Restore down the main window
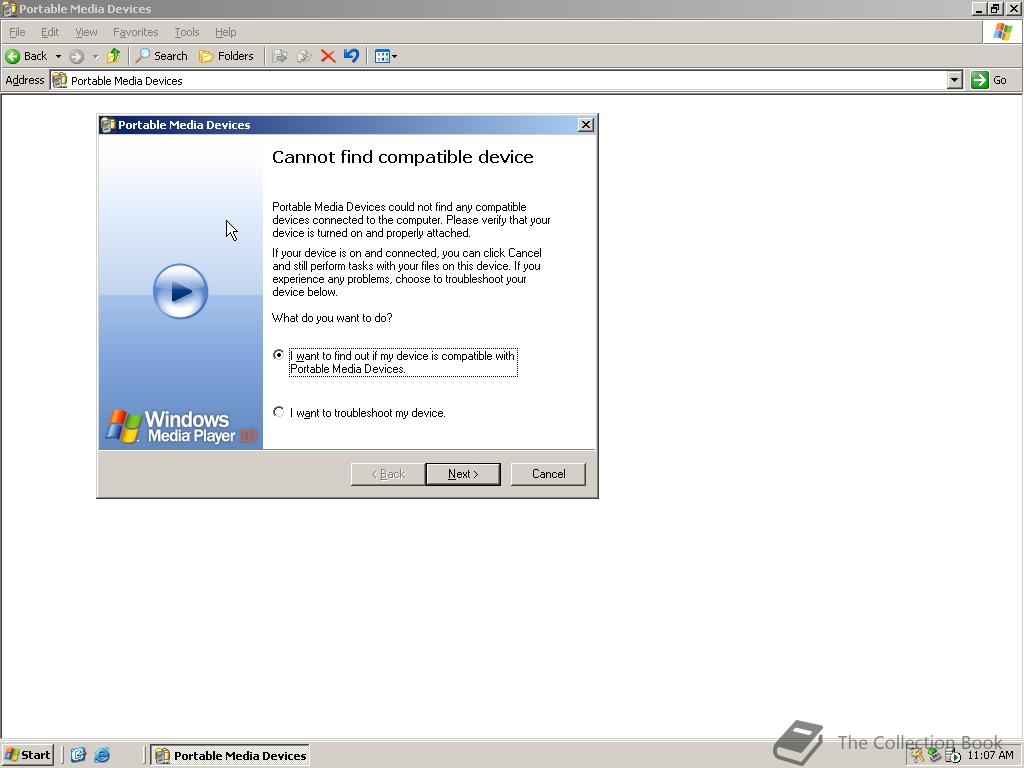 click(995, 8)
